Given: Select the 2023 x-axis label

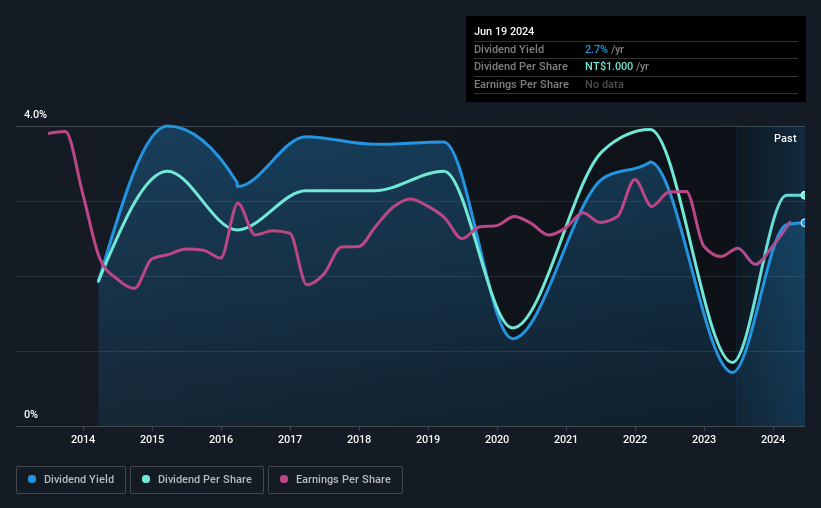Looking at the screenshot, I should [x=704, y=439].
